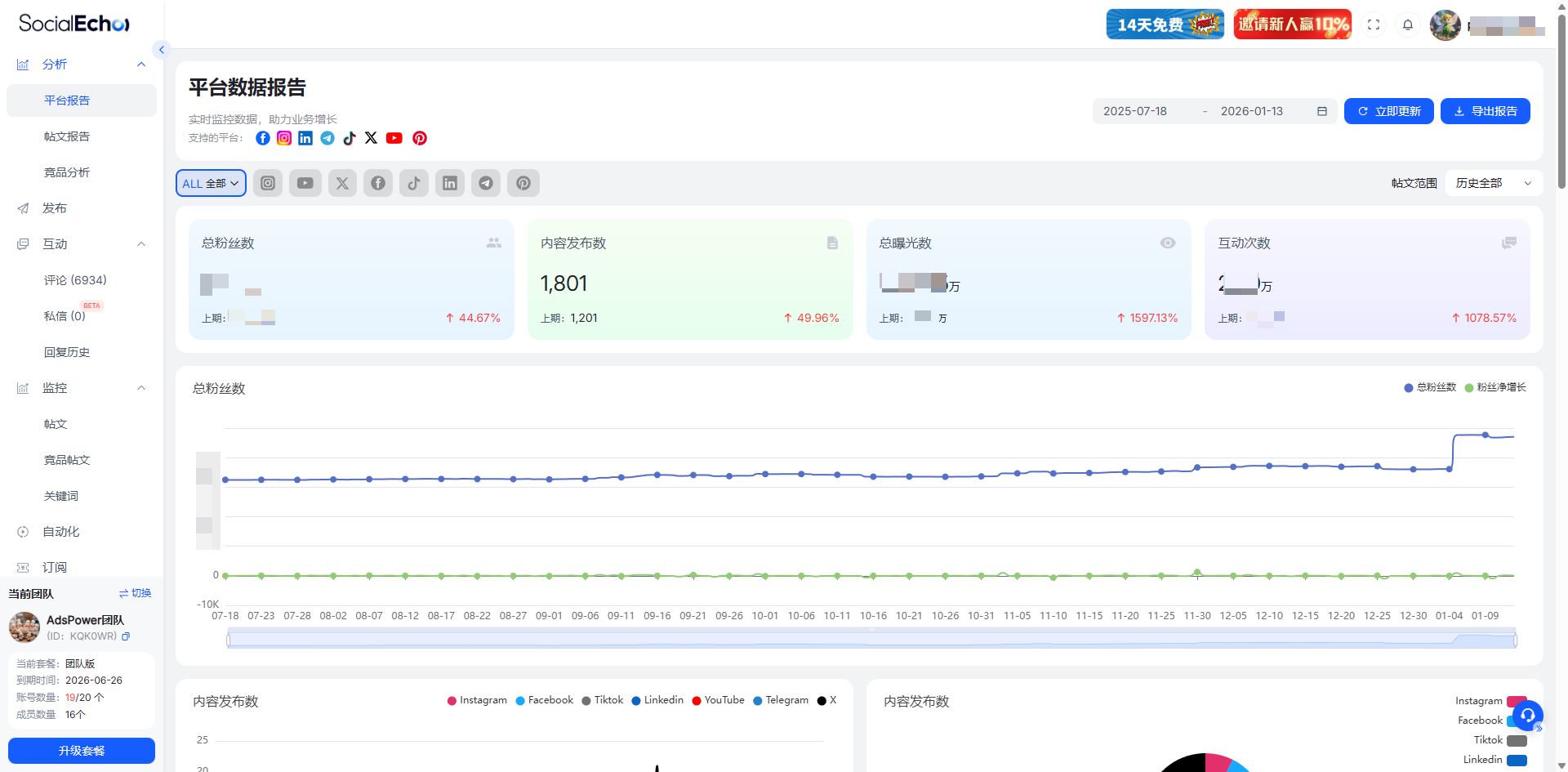This screenshot has width=1568, height=772.
Task: Click the 升级套餐 button
Action: pos(81,751)
